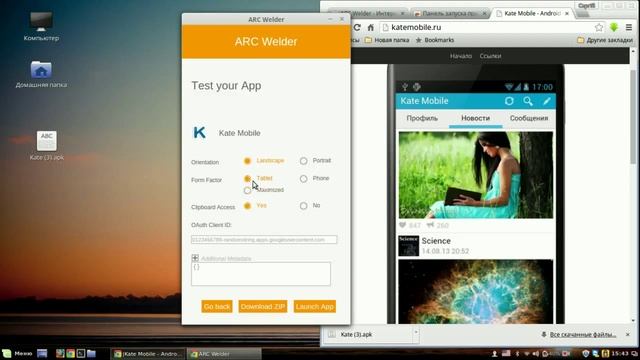Click the 15:43 system clock

(x=620, y=354)
